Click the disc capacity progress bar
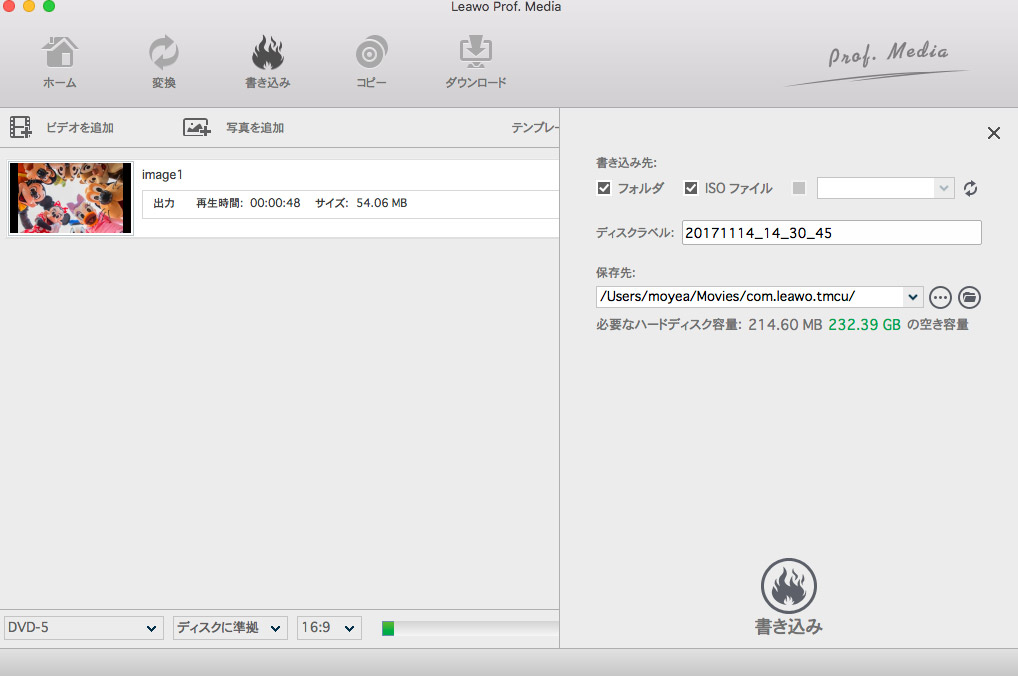The height and width of the screenshot is (676, 1018). (470, 628)
